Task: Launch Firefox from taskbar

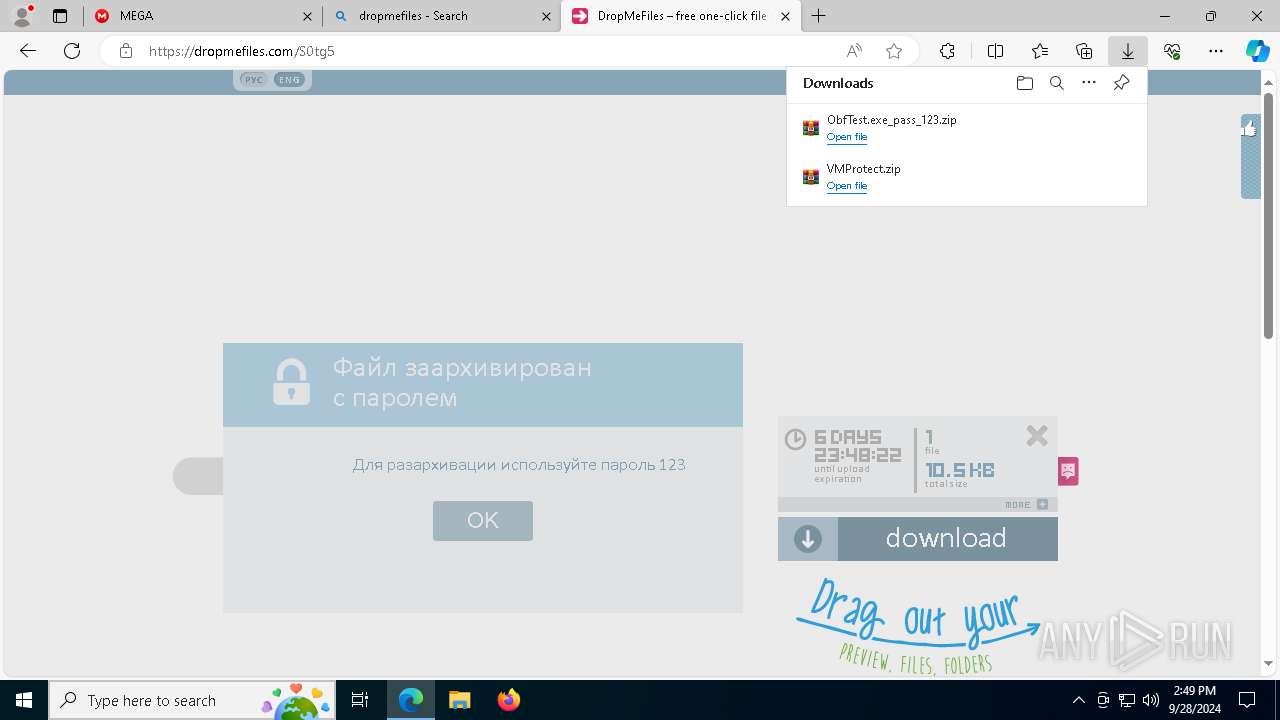Action: tap(508, 700)
